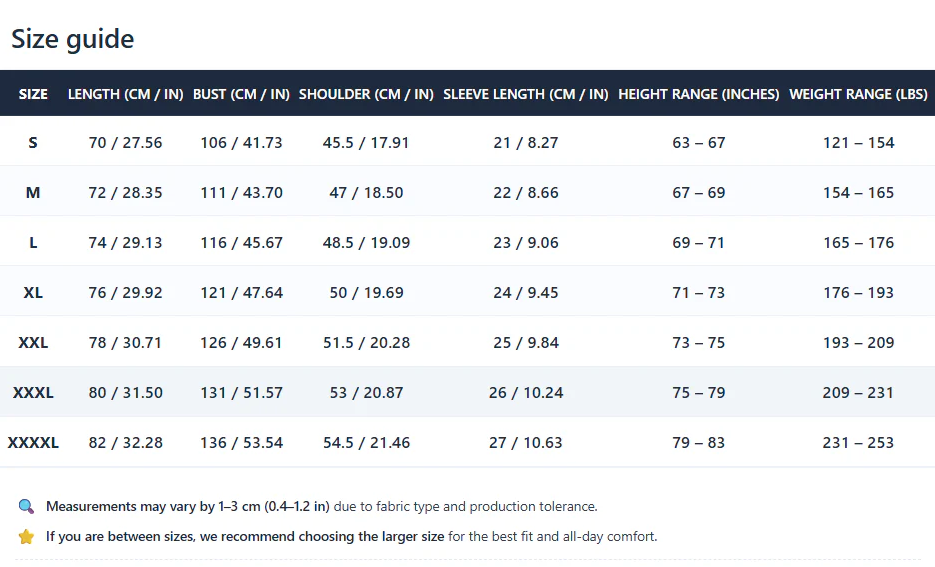Select the LENGTH (CM / IN) column header
This screenshot has height=567, width=935.
[125, 94]
